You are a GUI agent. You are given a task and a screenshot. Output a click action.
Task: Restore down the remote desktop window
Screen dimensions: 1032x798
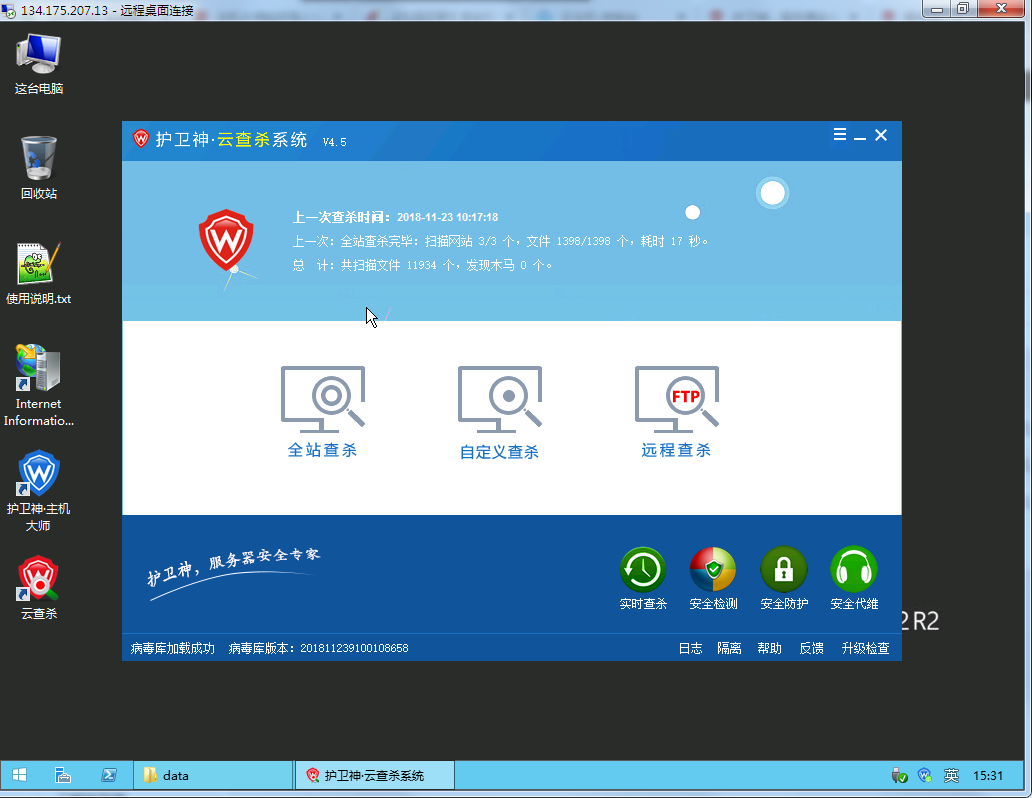point(963,9)
